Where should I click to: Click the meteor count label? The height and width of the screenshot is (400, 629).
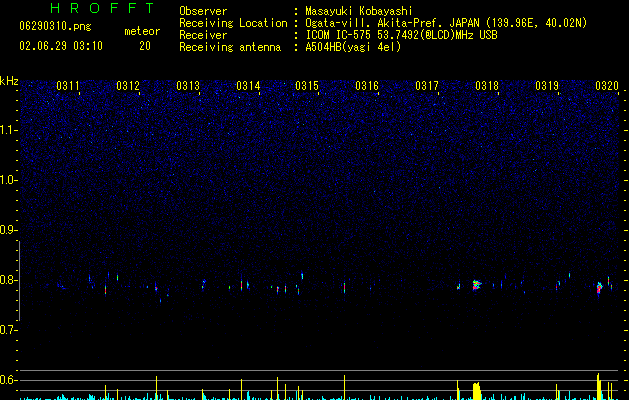pos(142,31)
